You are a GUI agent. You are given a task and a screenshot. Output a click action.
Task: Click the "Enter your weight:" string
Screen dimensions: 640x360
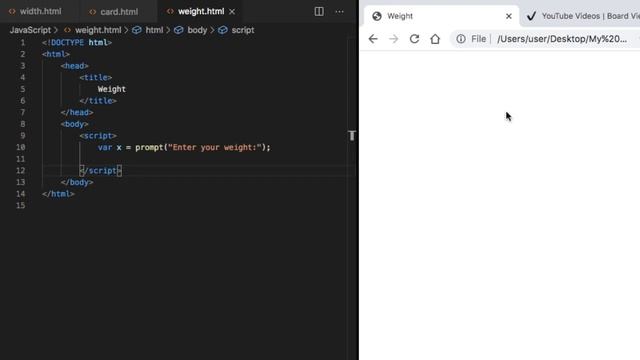[214, 147]
